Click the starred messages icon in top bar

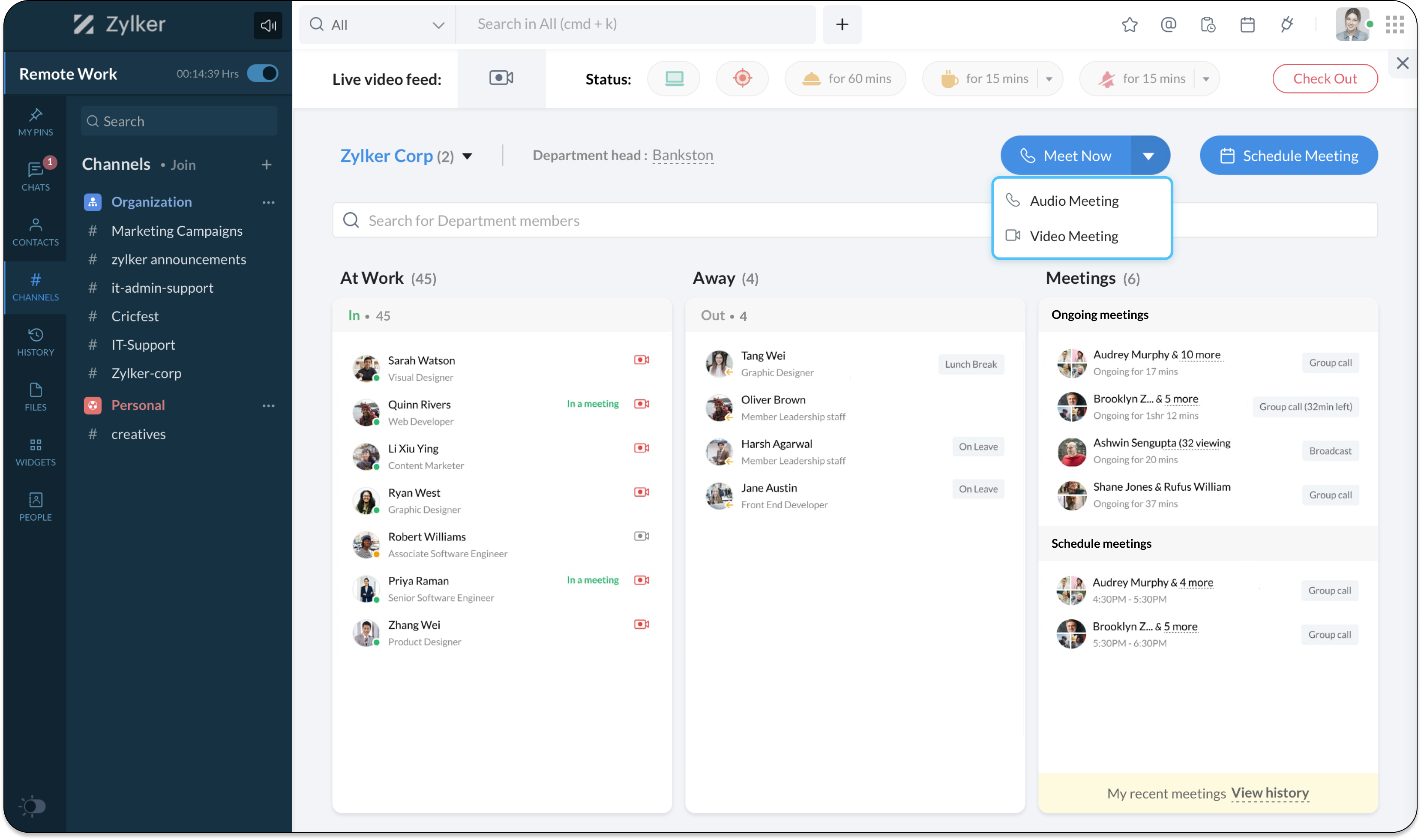(x=1129, y=24)
